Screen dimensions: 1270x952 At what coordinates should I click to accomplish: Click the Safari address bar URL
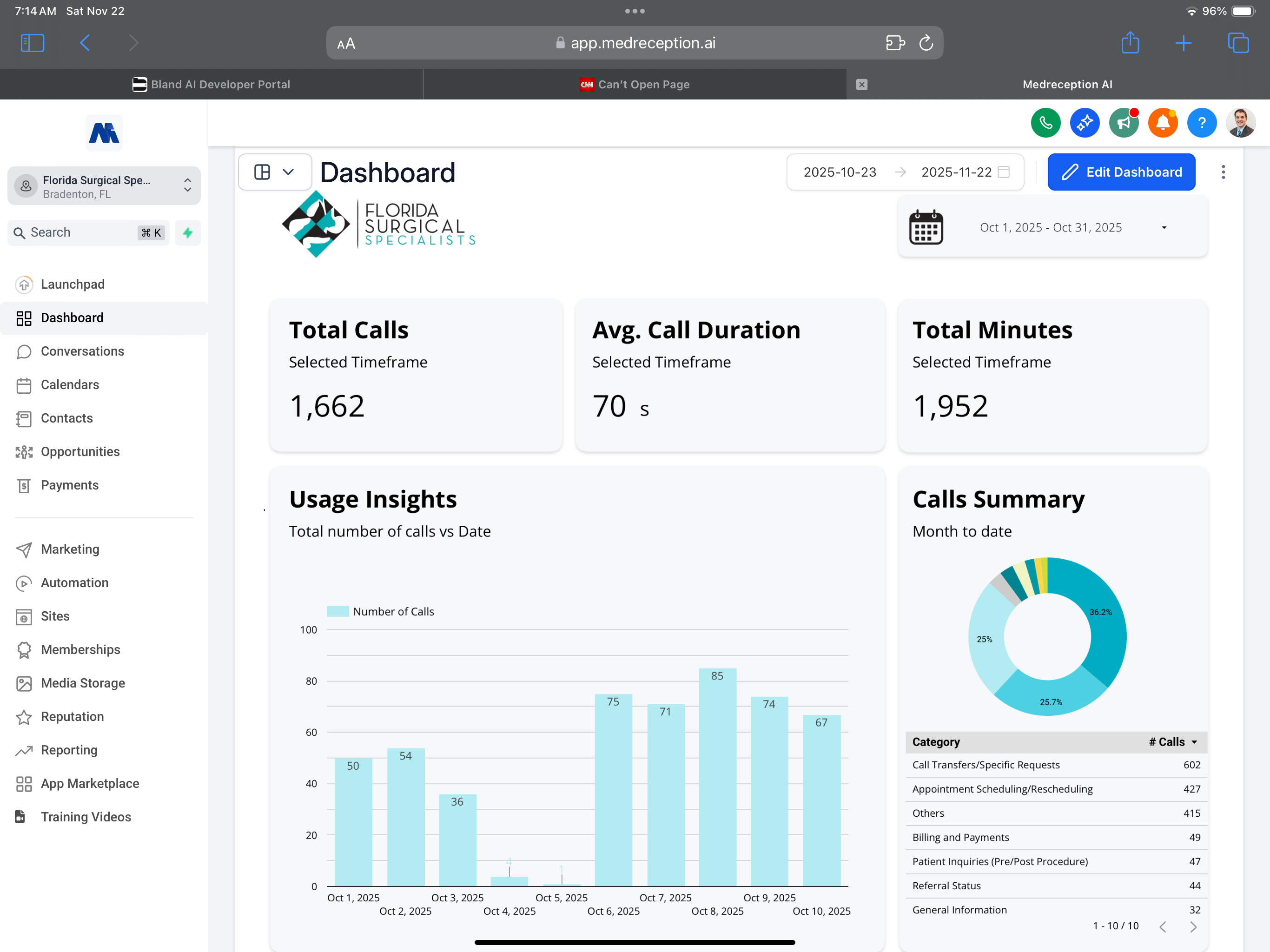635,43
